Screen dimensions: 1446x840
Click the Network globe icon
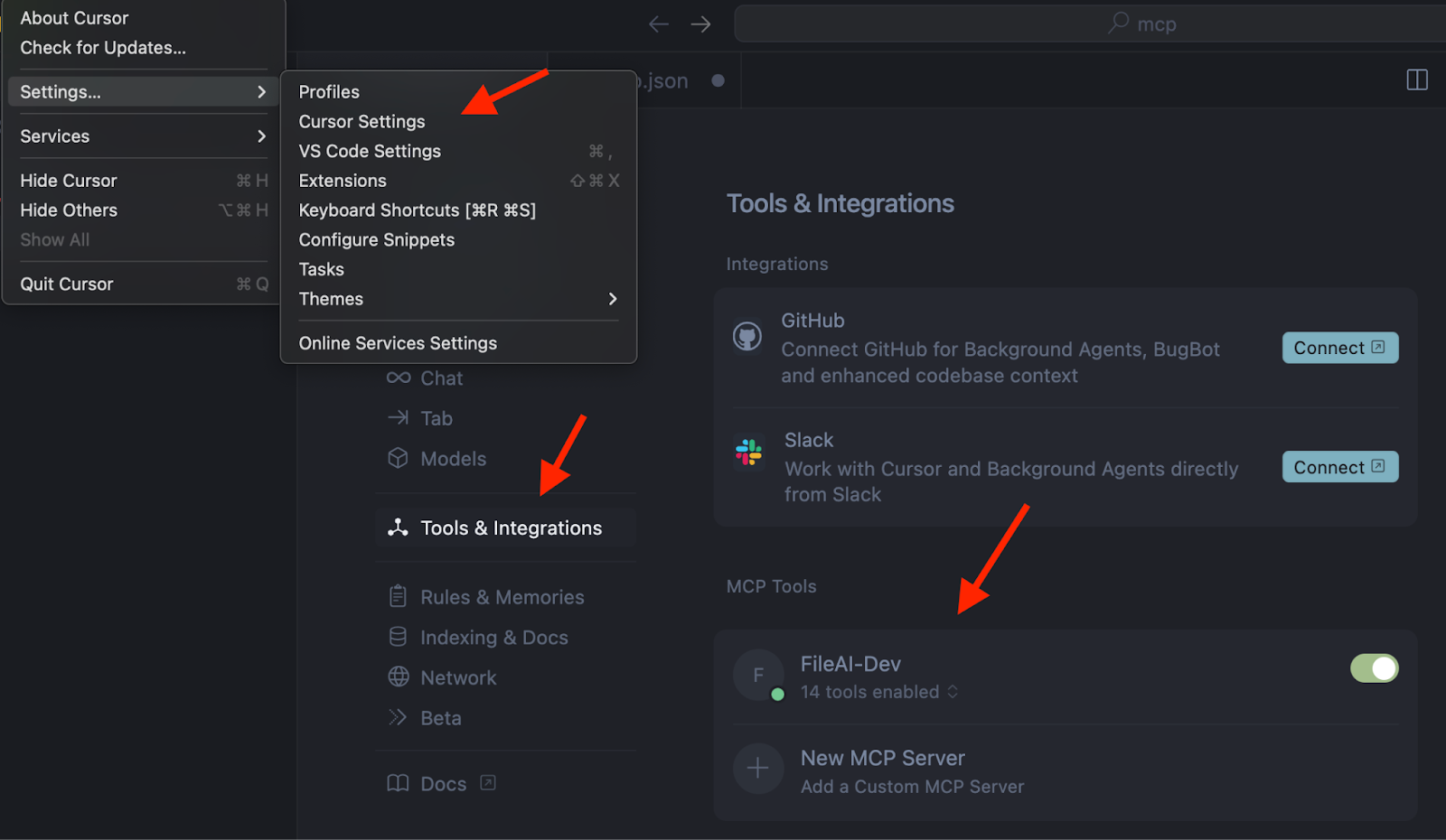tap(399, 677)
